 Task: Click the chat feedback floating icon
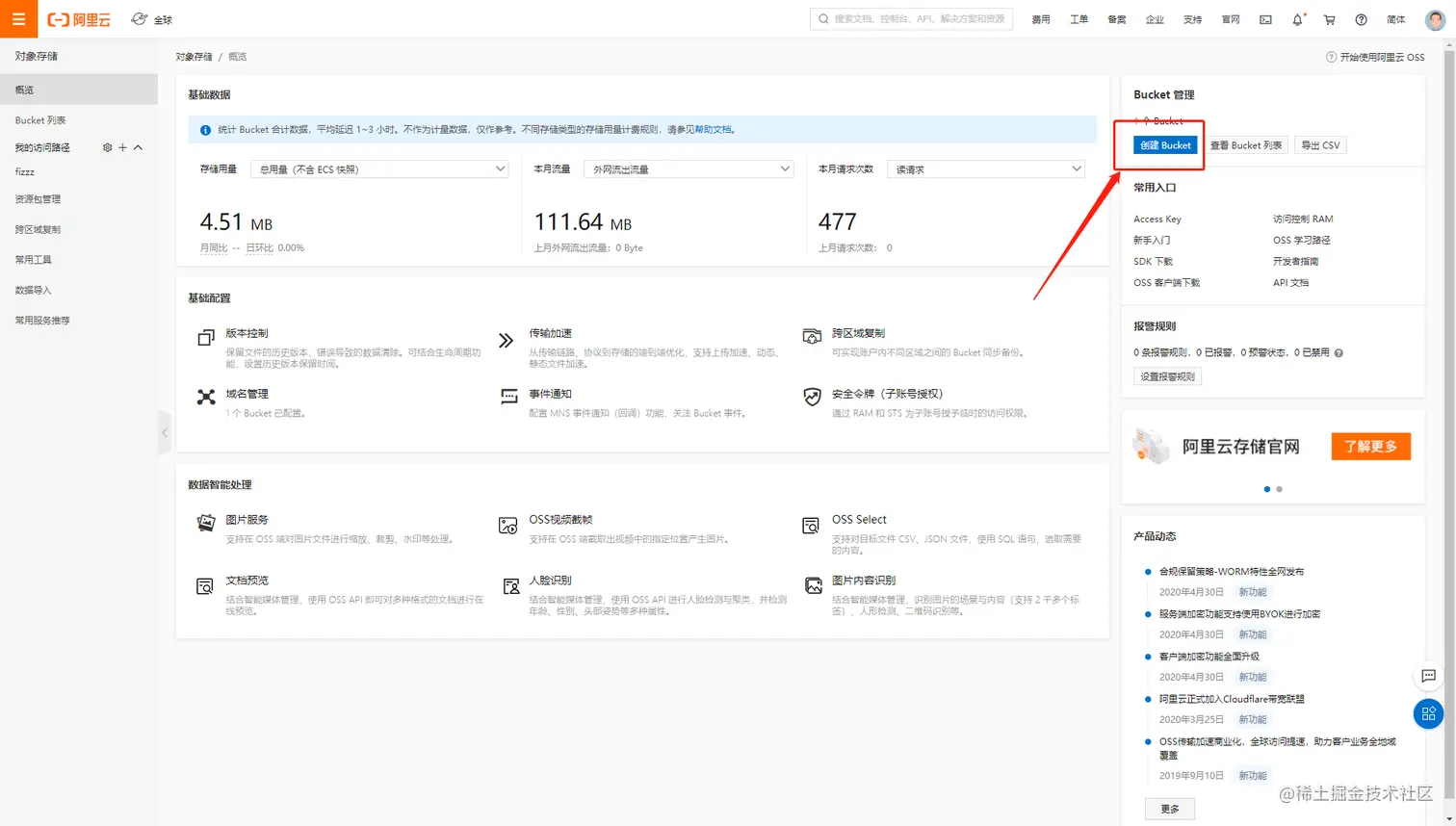(x=1428, y=676)
